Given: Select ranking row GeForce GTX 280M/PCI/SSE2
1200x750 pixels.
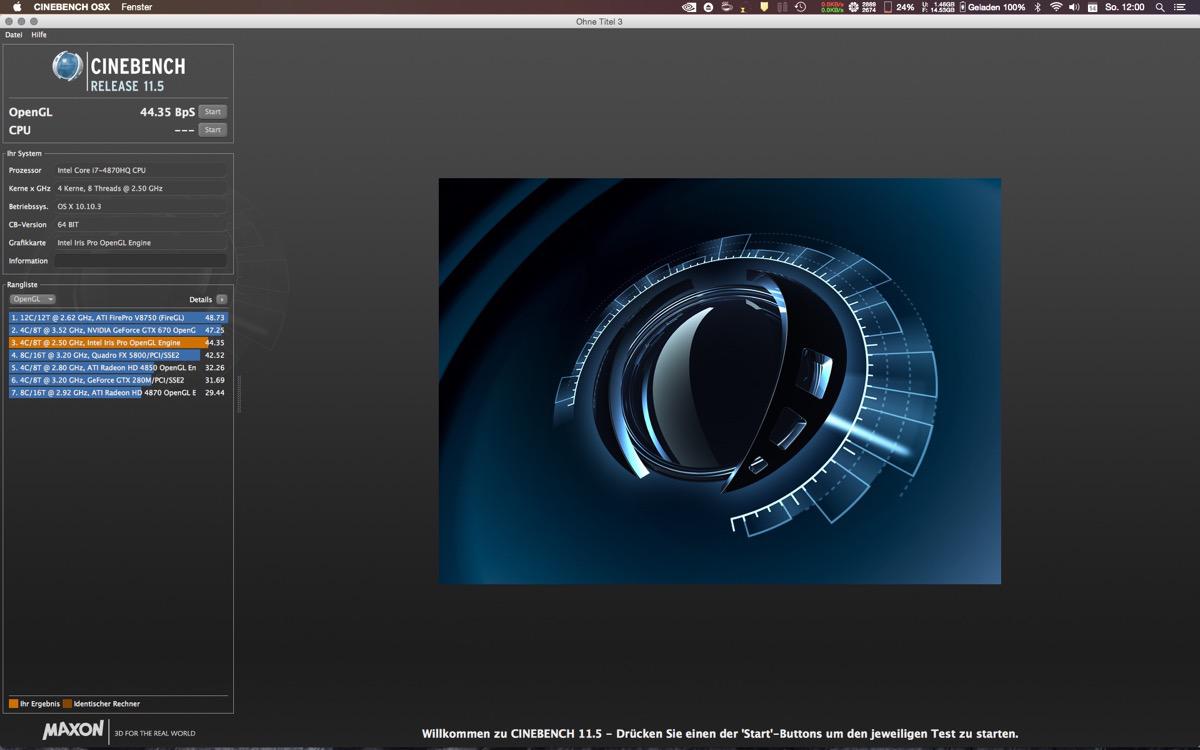Looking at the screenshot, I should [118, 380].
